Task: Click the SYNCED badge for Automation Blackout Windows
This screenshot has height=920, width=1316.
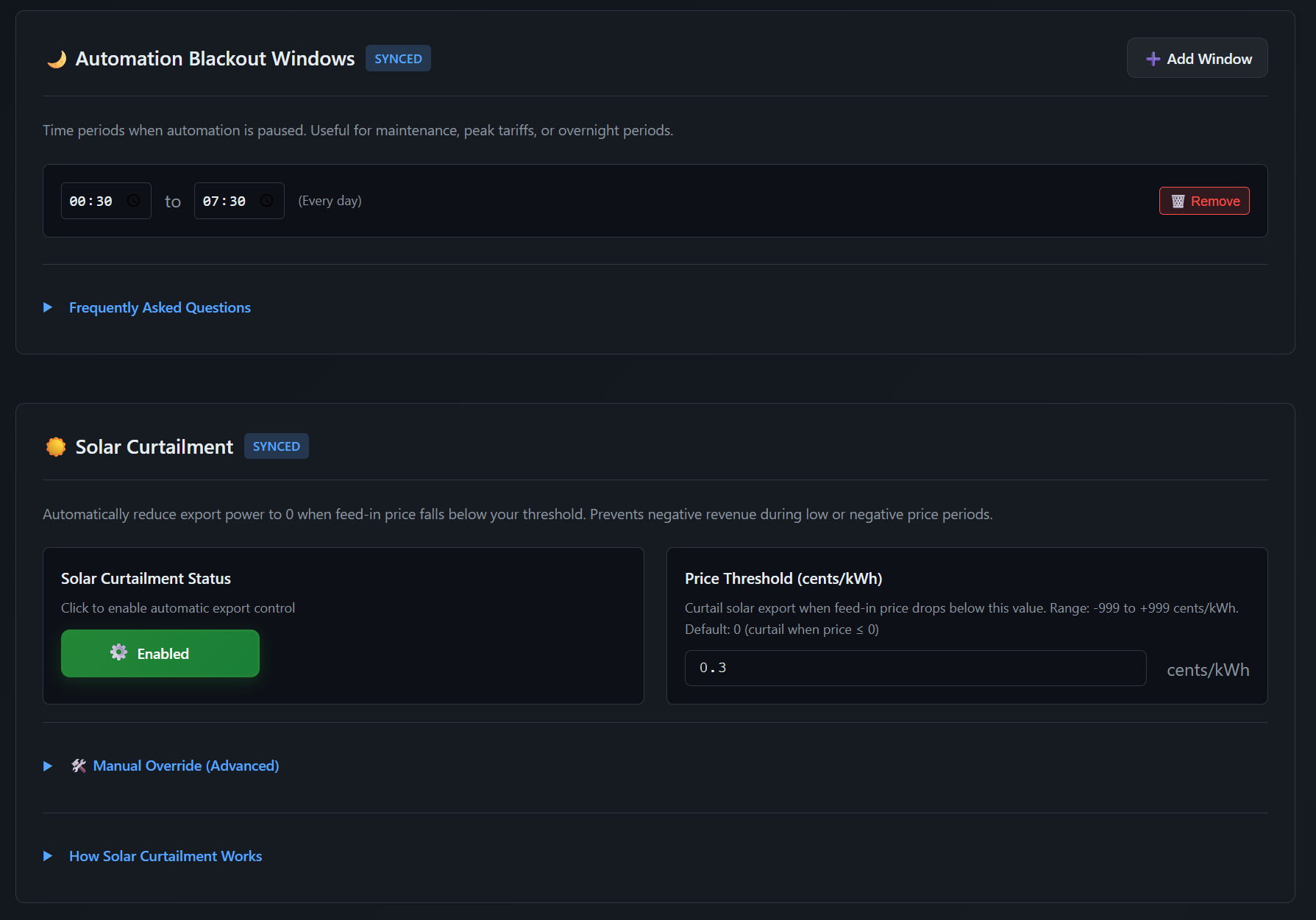Action: (x=398, y=58)
